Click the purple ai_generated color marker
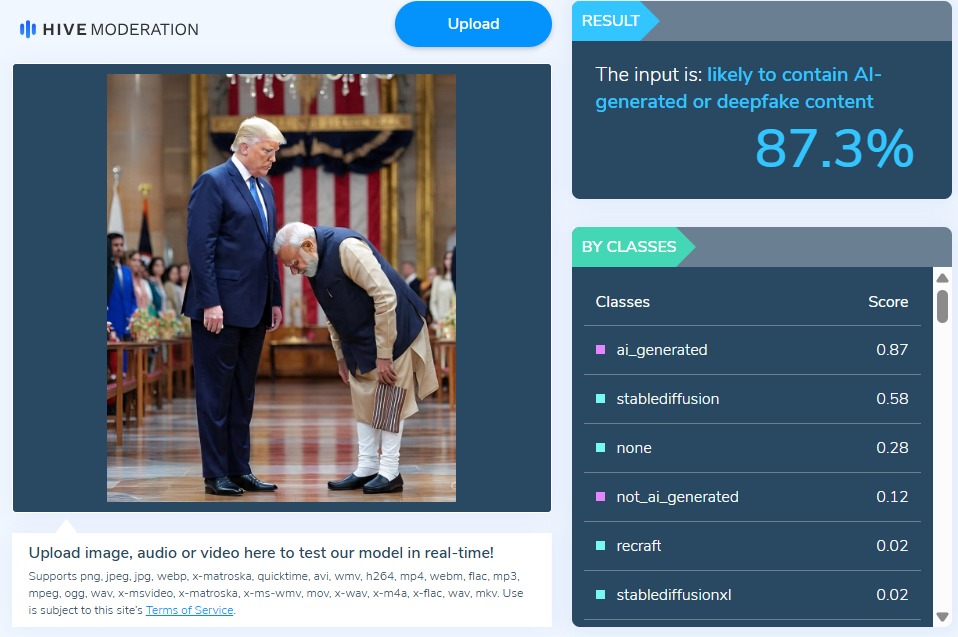 click(x=601, y=350)
